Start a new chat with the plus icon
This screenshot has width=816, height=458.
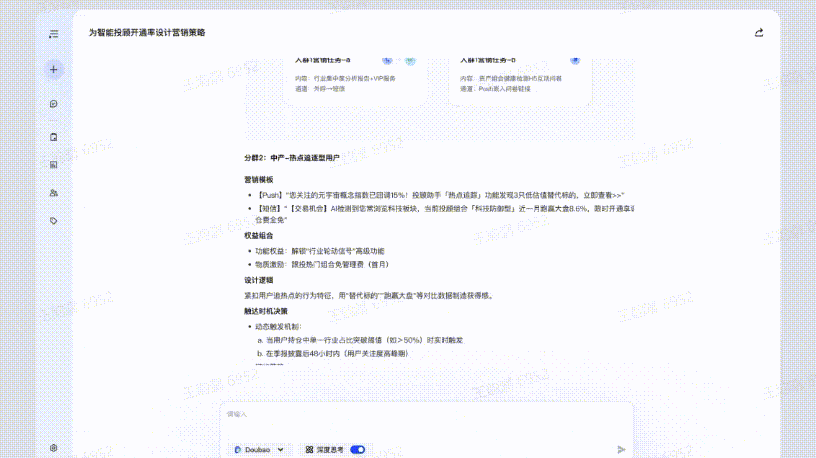pos(54,70)
